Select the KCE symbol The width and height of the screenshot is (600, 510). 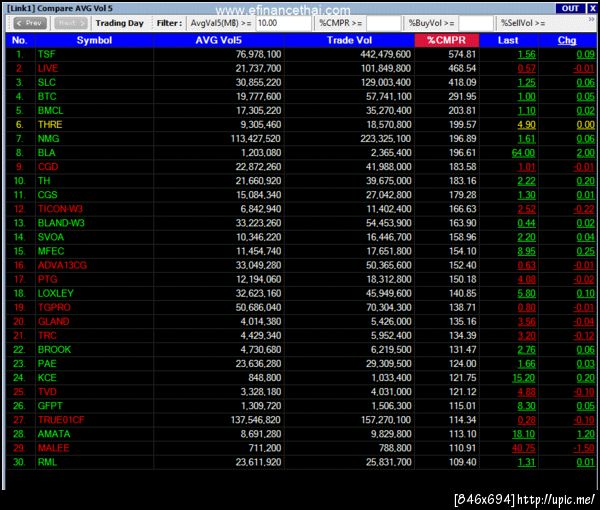(x=47, y=378)
